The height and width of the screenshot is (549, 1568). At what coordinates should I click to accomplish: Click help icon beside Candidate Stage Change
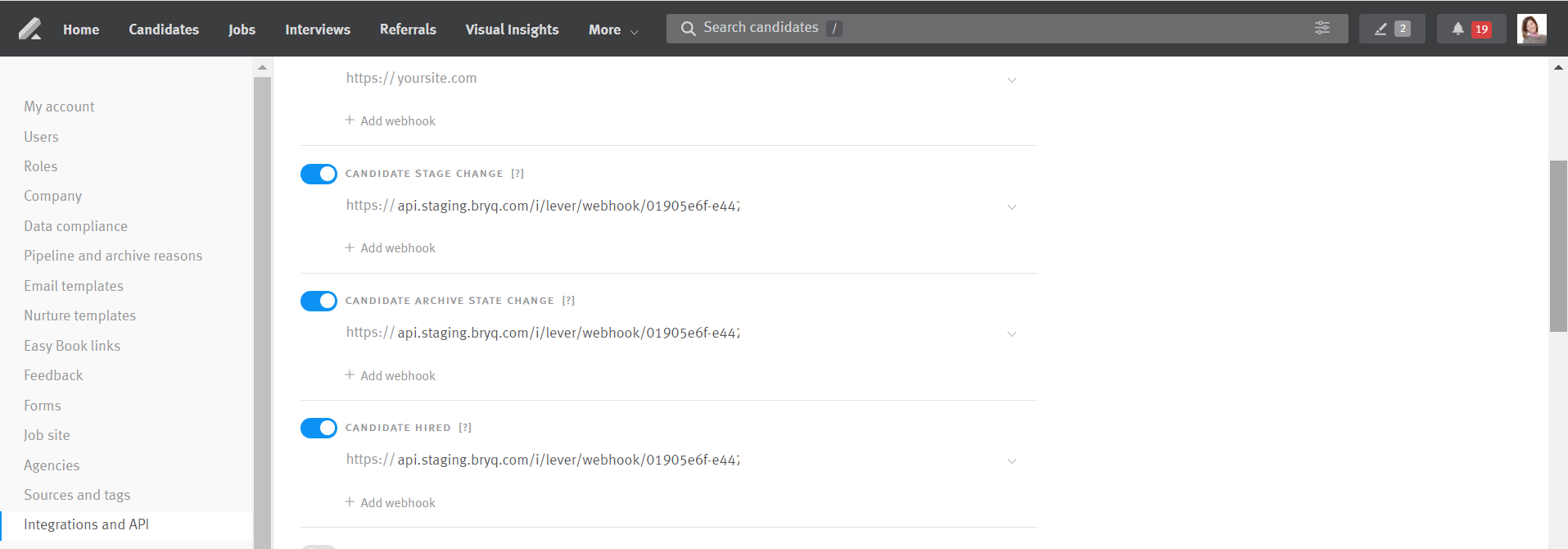517,174
